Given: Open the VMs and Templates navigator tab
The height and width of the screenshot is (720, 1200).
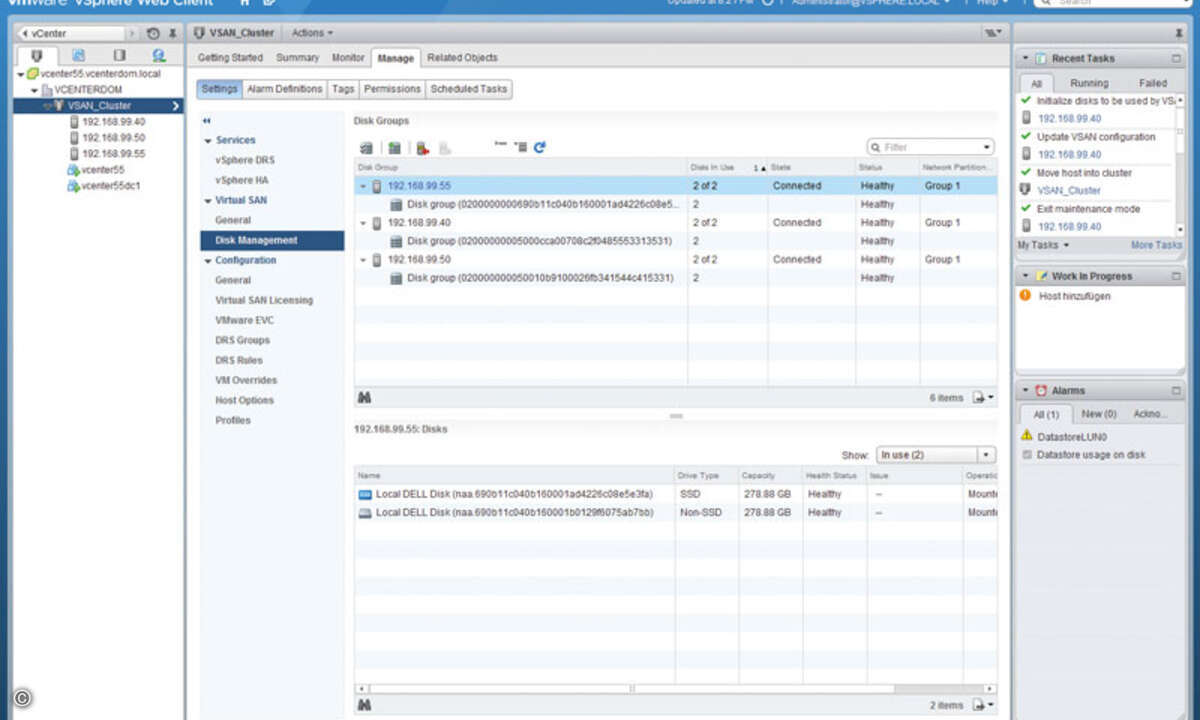Looking at the screenshot, I should (x=79, y=56).
